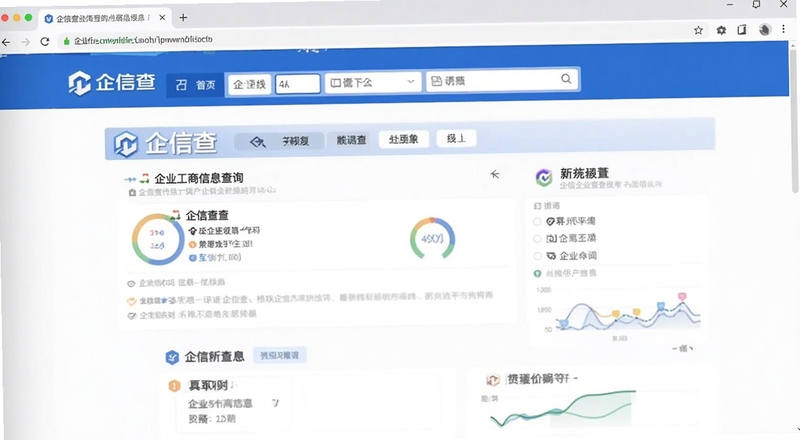Open the 首页 home tab in header
Image resolution: width=800 pixels, height=440 pixels.
(x=195, y=85)
